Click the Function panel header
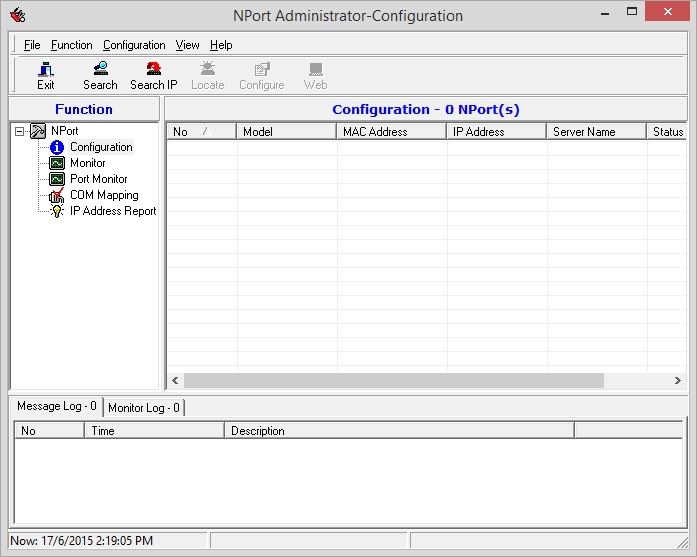Screen dimensions: 697x557 pos(84,109)
